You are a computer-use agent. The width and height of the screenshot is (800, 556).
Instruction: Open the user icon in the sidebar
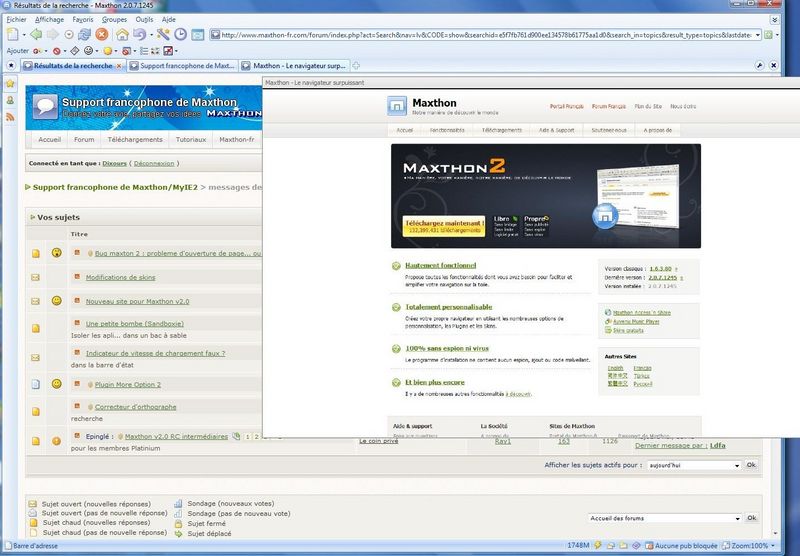coord(10,100)
